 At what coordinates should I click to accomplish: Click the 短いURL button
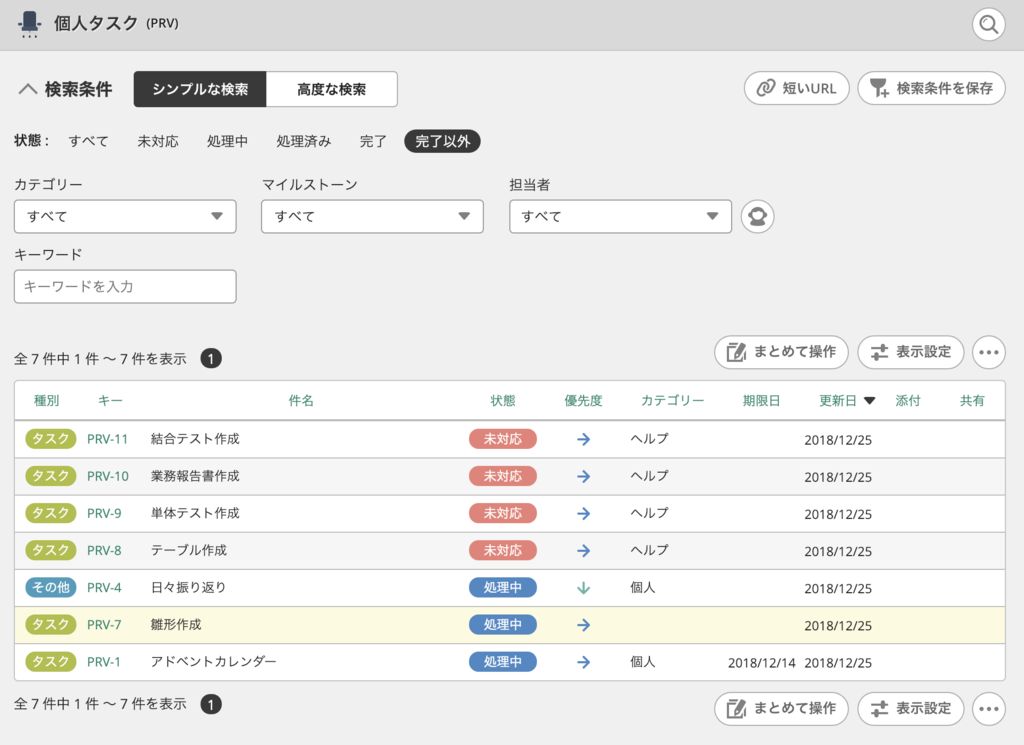click(797, 88)
